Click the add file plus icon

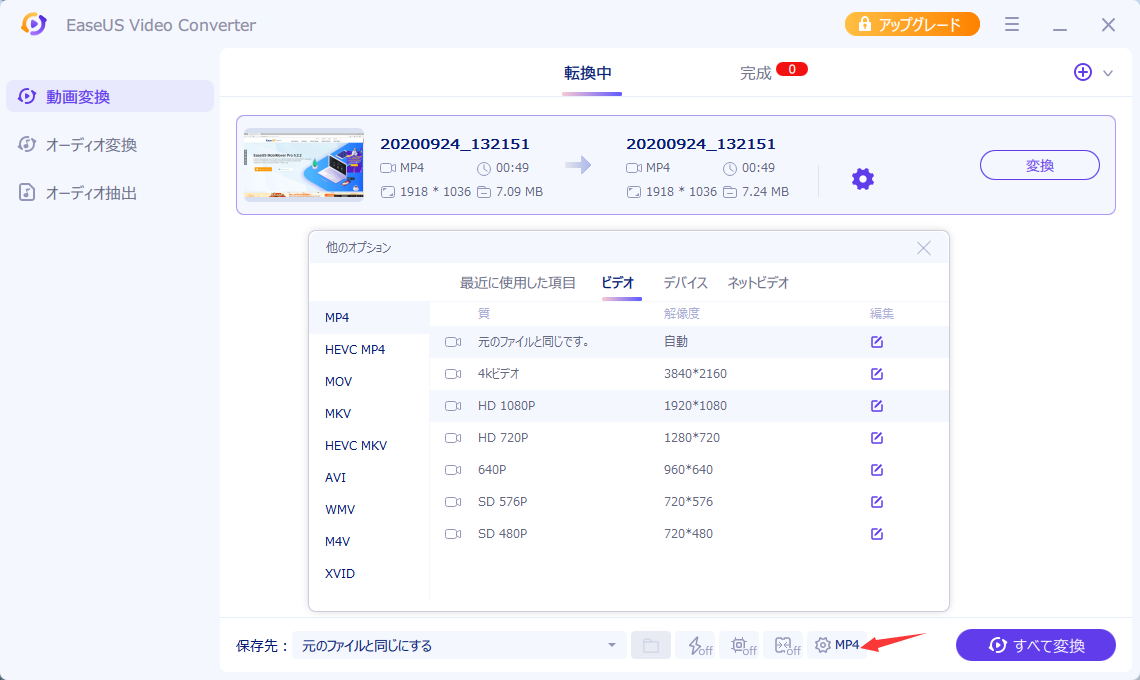[1083, 72]
